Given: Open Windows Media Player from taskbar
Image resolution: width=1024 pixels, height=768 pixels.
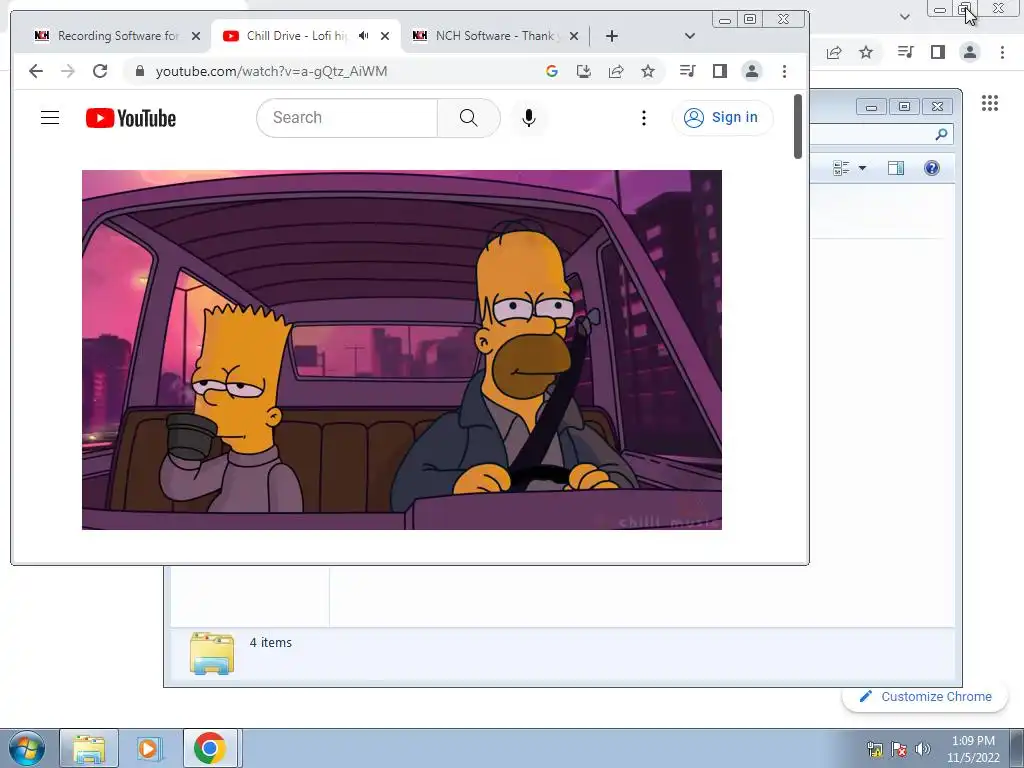Looking at the screenshot, I should tap(149, 748).
